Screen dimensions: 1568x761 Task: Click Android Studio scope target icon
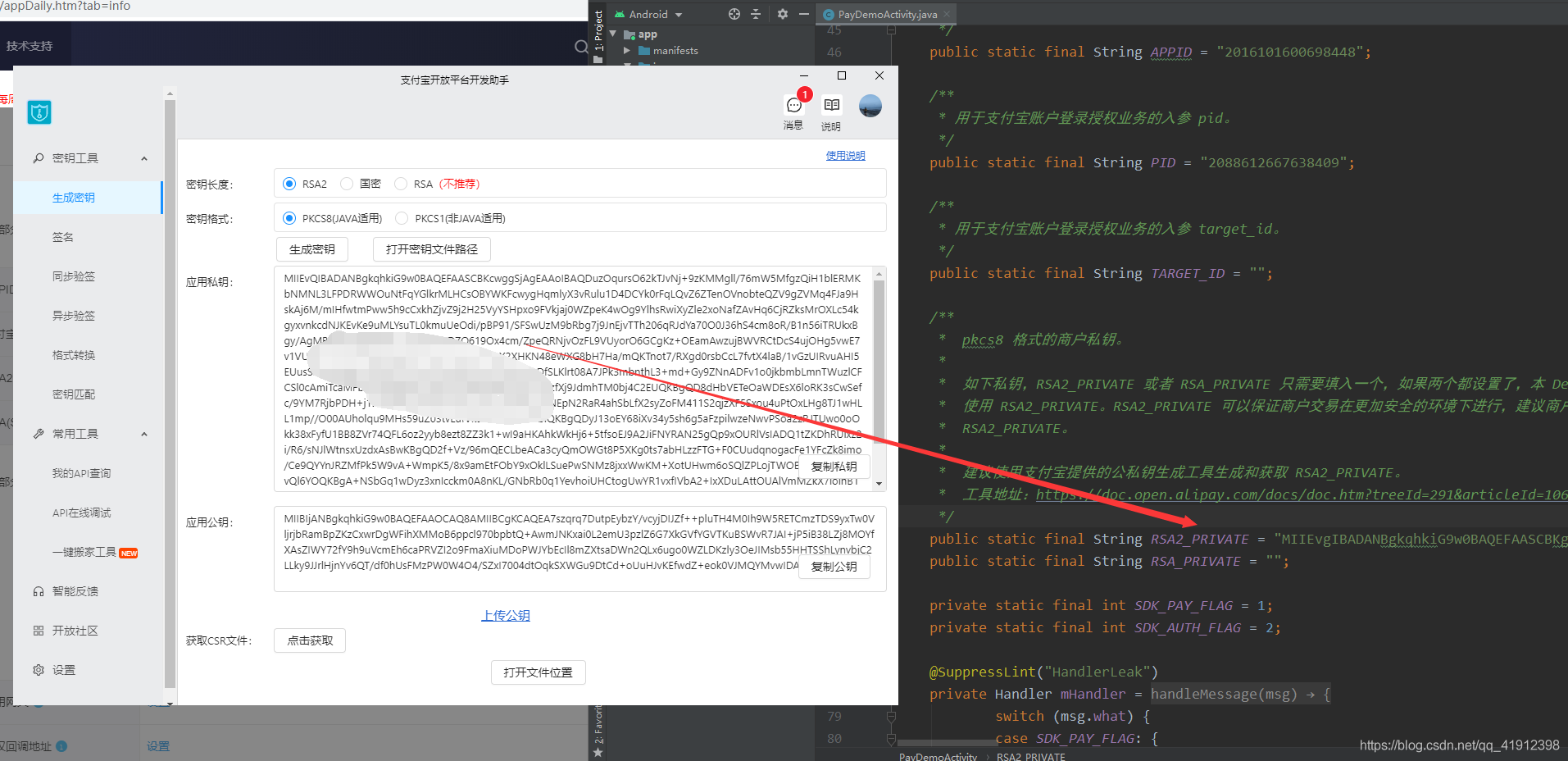tap(734, 14)
